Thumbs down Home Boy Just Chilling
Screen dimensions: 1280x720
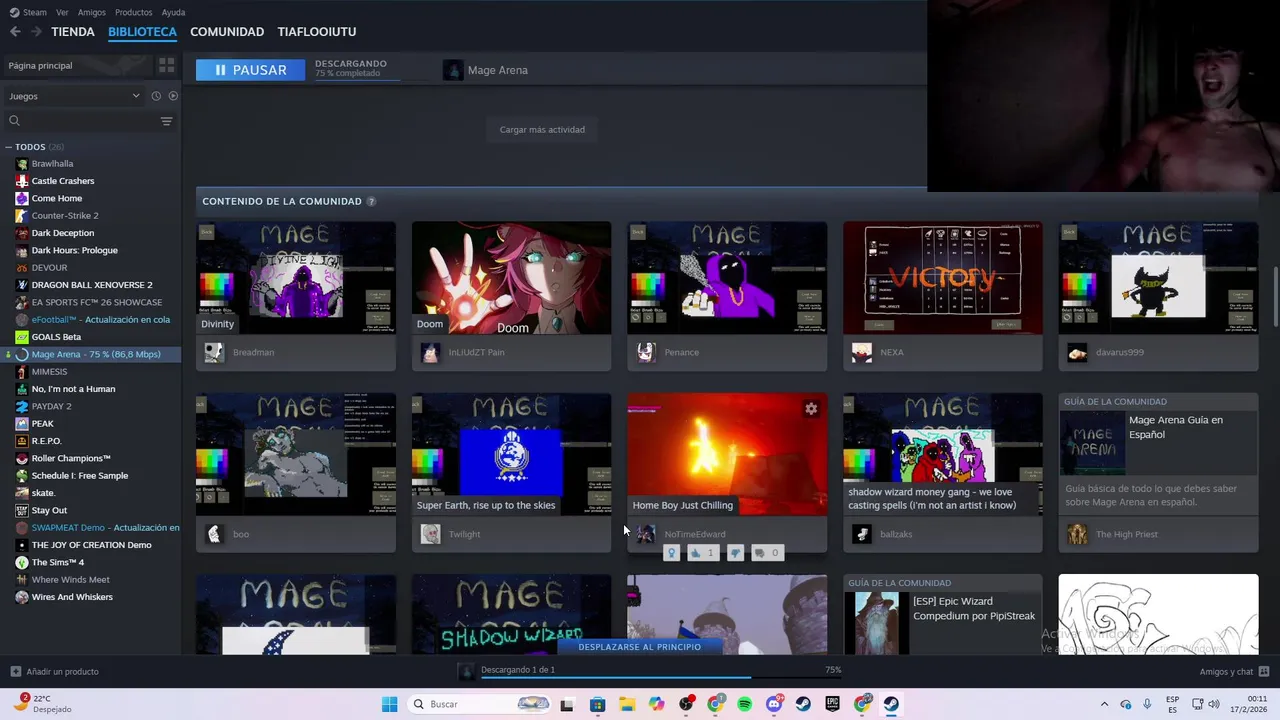point(736,553)
